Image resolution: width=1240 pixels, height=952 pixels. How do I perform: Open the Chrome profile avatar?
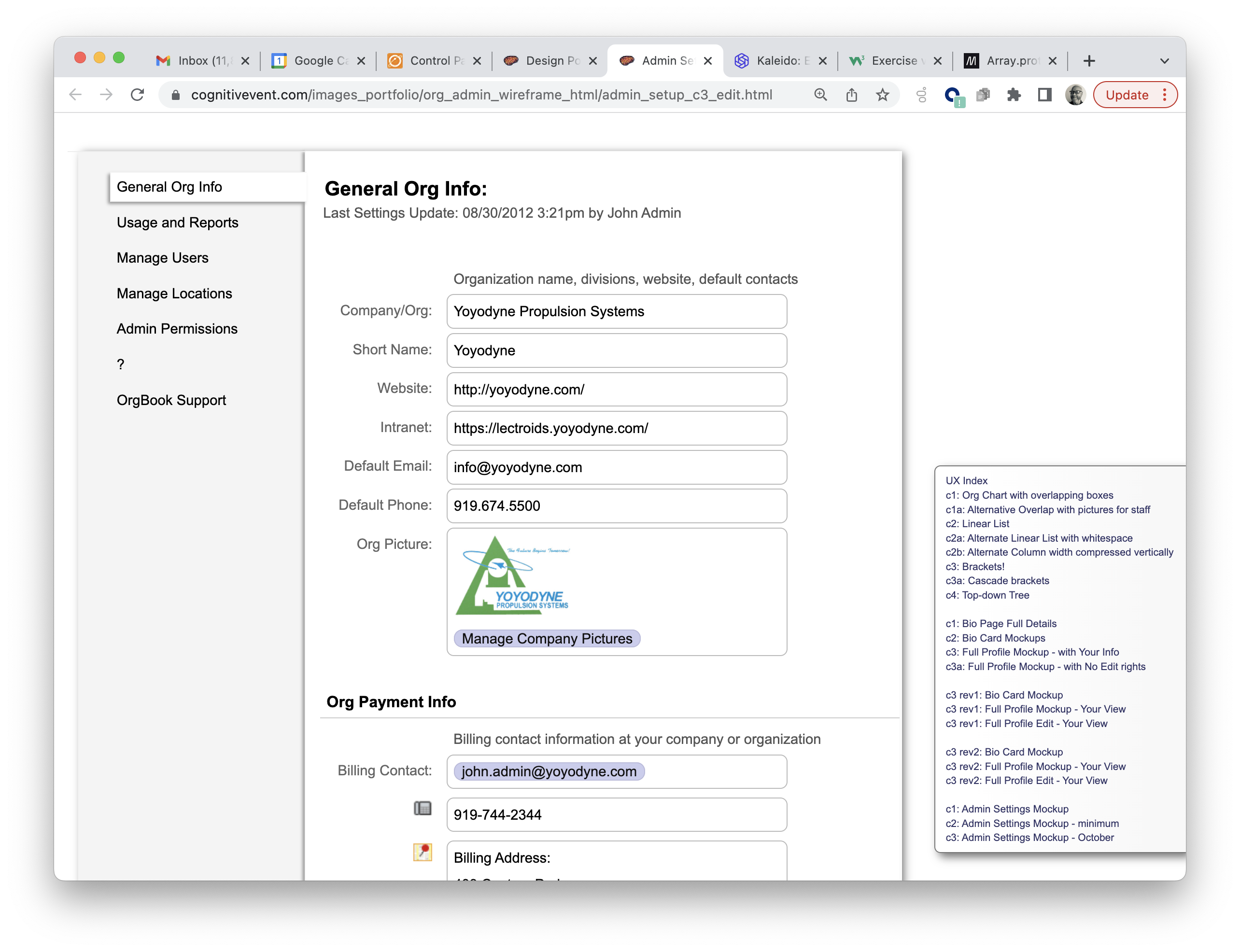pos(1075,95)
